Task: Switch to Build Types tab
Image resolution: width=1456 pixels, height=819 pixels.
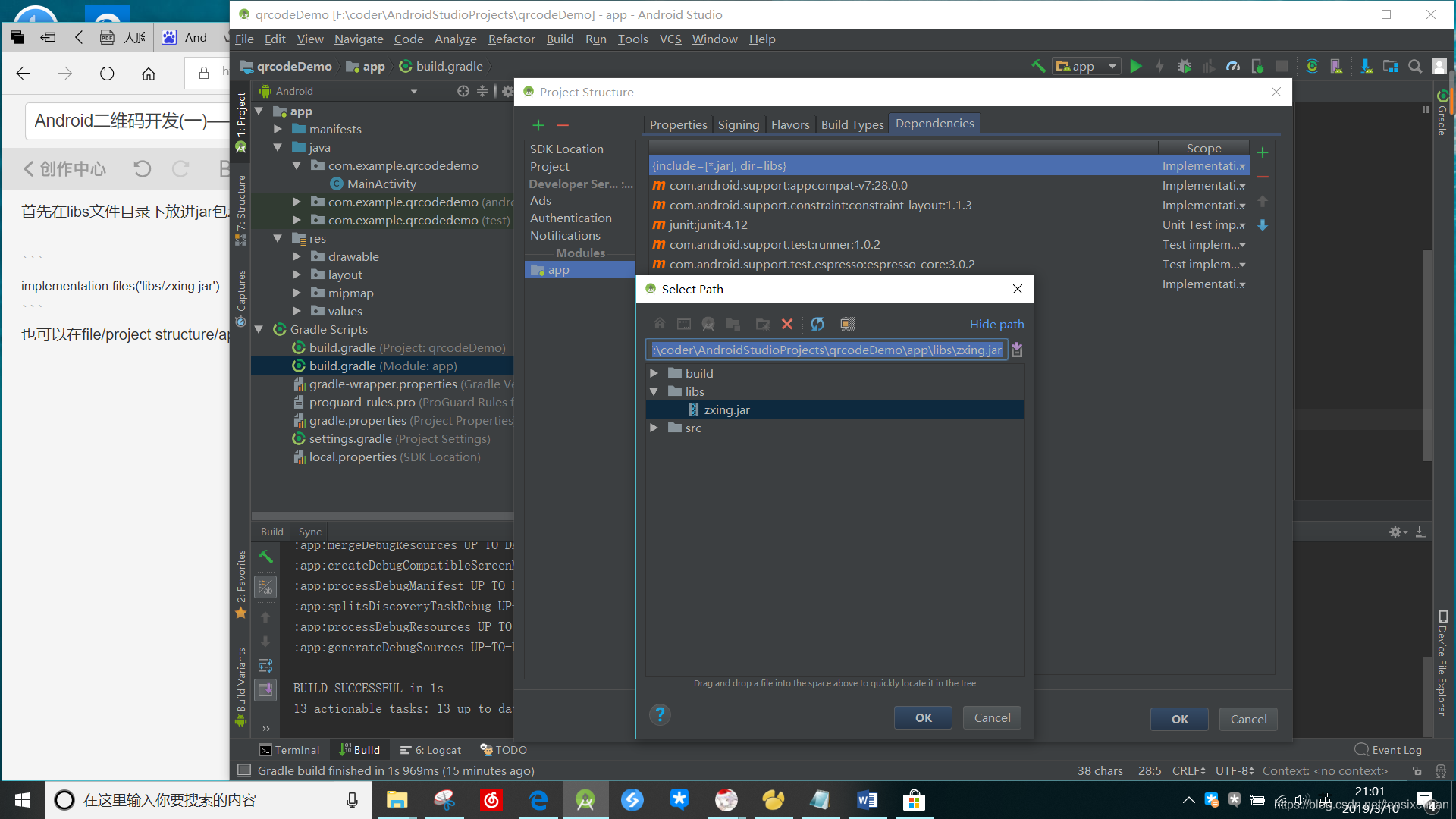Action: (852, 124)
